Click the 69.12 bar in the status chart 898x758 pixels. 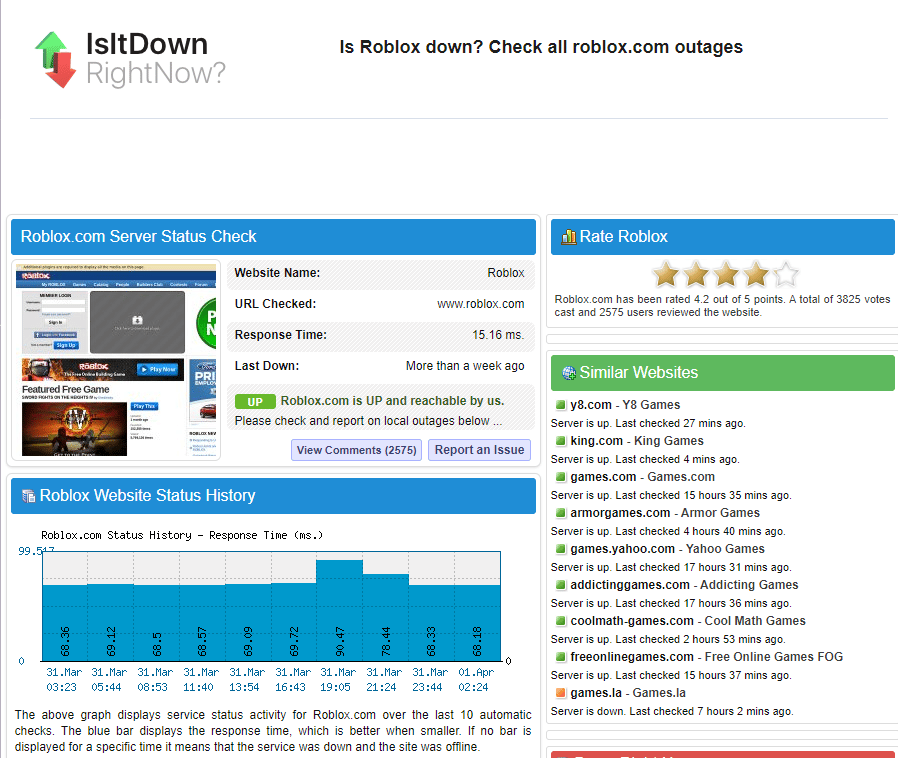tap(111, 622)
